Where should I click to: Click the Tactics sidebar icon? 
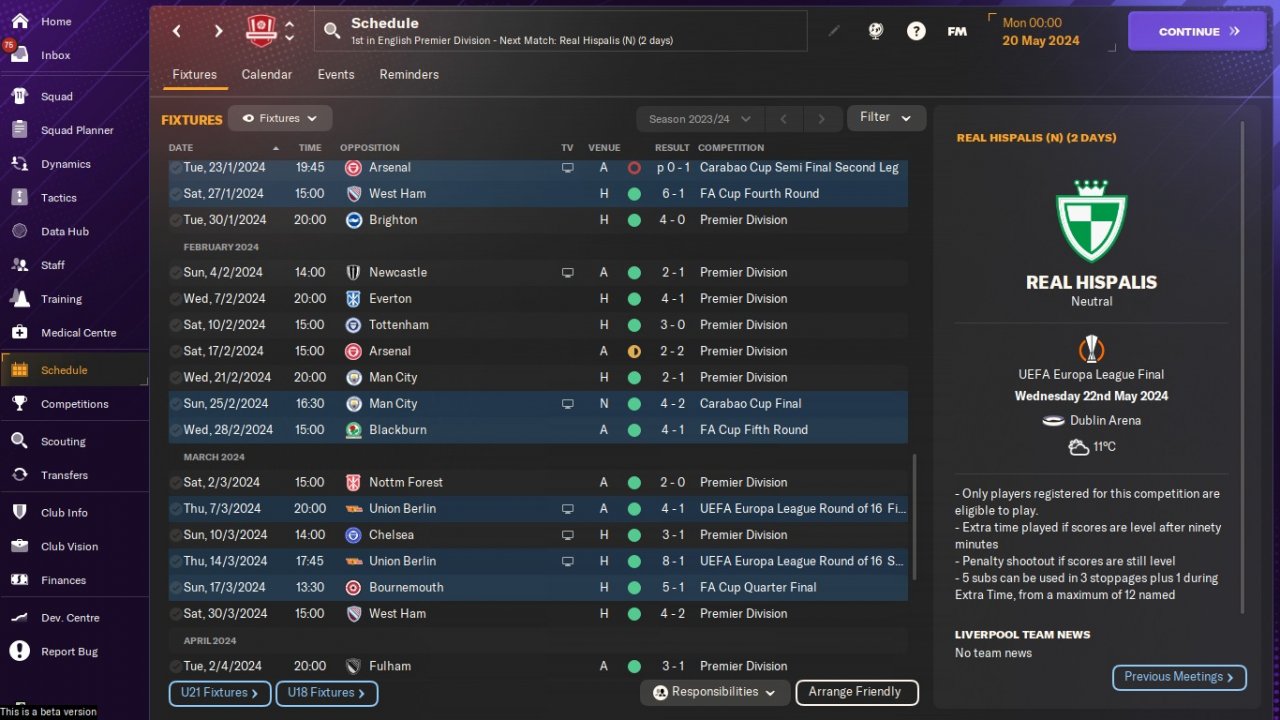coord(19,198)
